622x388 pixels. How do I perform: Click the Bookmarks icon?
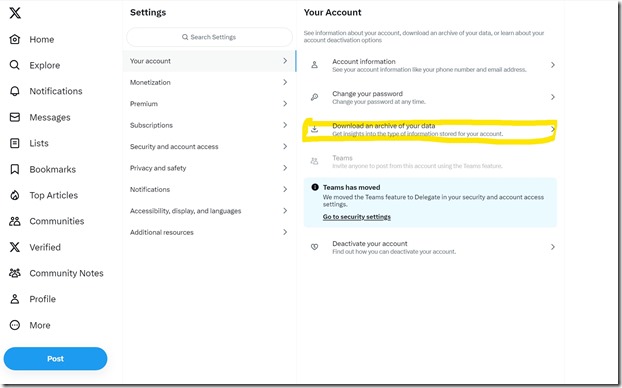pyautogui.click(x=15, y=169)
